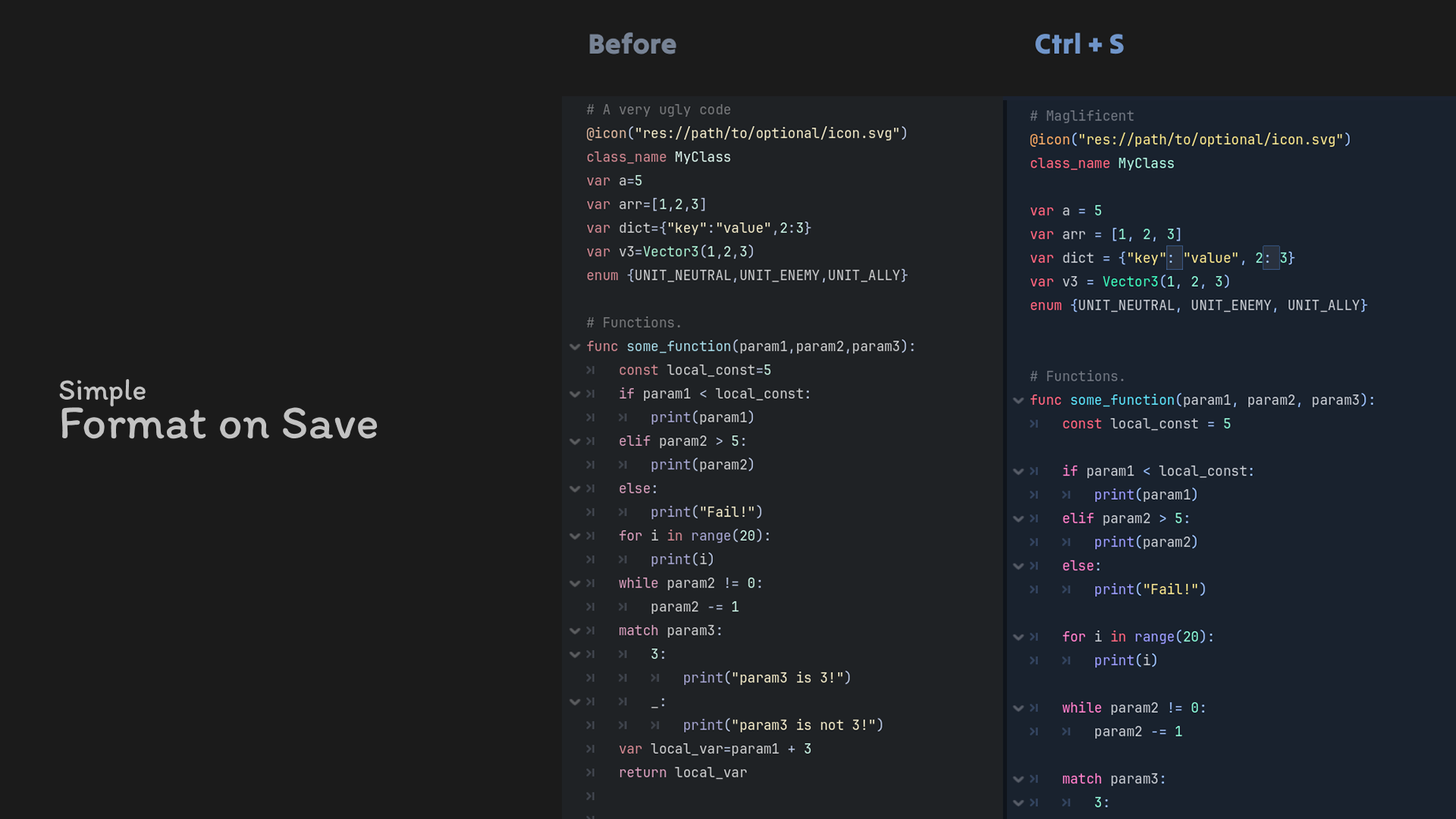Collapse 'match param3' block in formatted panel

coord(1018,780)
